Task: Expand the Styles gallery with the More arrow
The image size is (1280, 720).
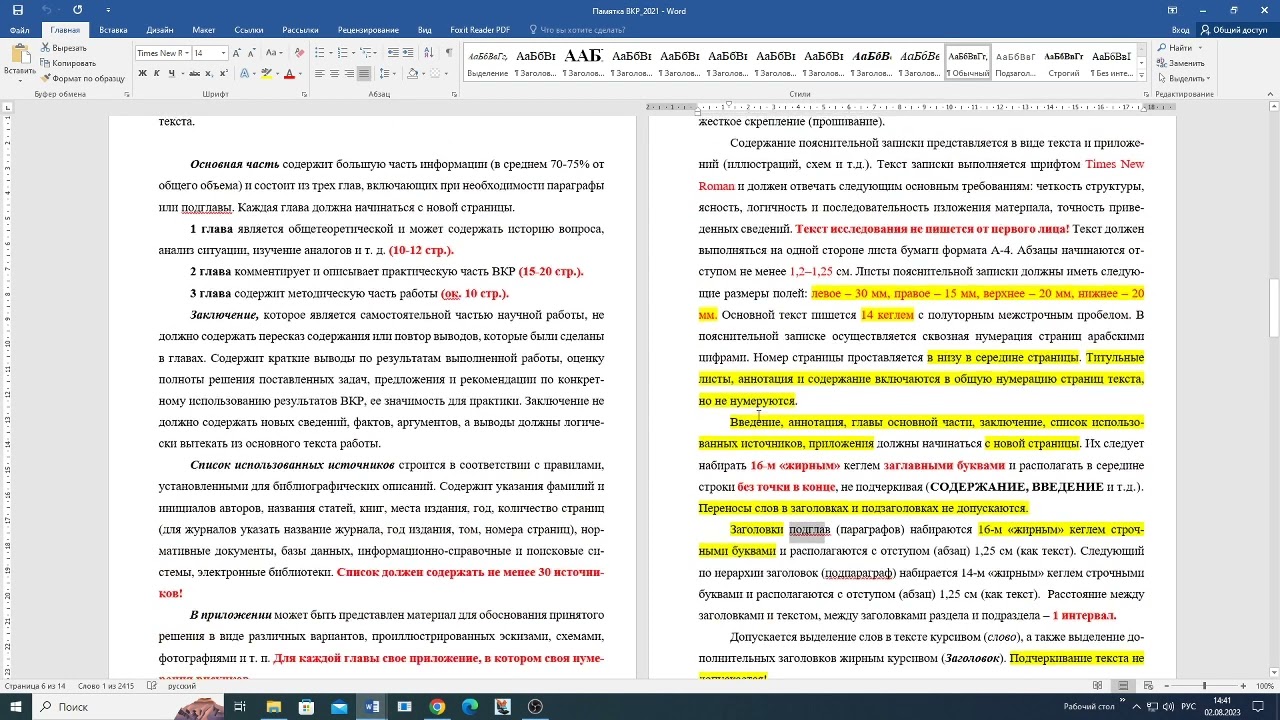Action: (1142, 76)
